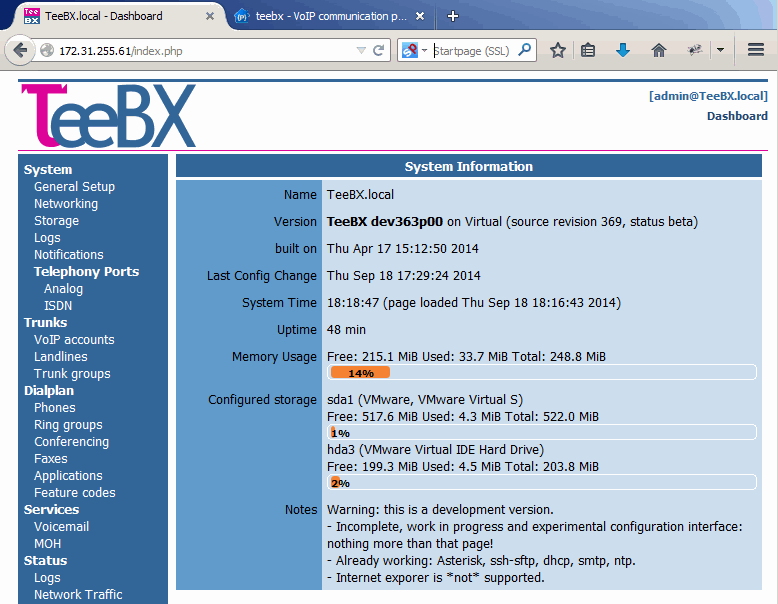
Task: Click the search magnifier icon
Action: point(524,50)
